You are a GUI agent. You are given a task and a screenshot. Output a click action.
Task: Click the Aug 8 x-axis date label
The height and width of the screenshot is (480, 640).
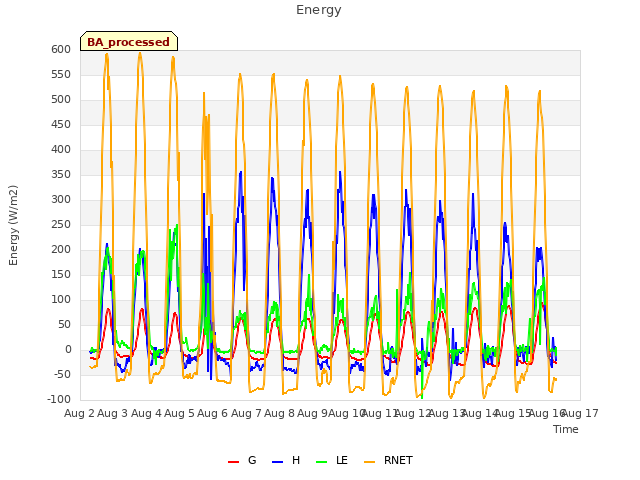pyautogui.click(x=279, y=413)
